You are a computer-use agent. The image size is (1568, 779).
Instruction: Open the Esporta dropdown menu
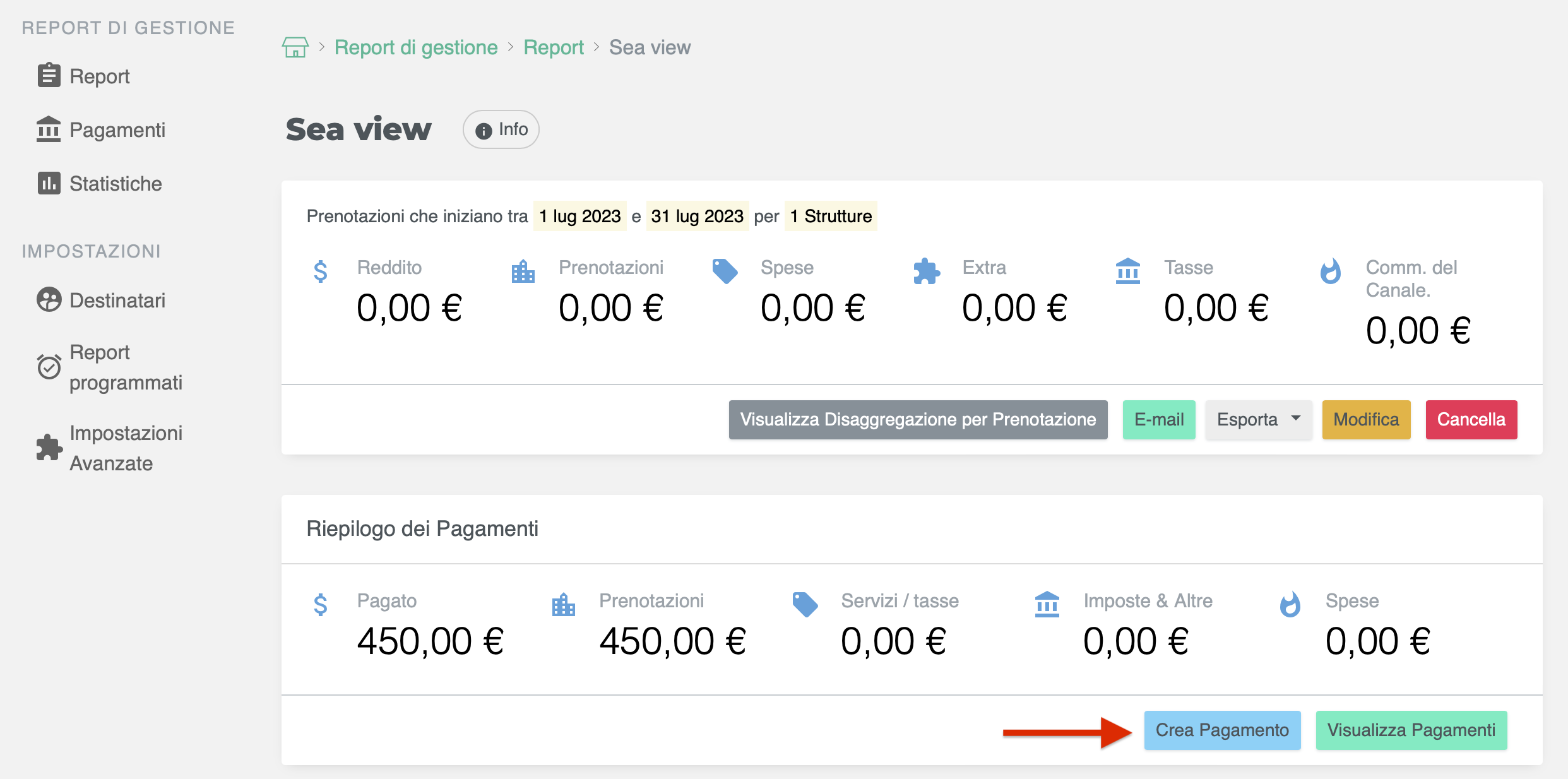1257,420
